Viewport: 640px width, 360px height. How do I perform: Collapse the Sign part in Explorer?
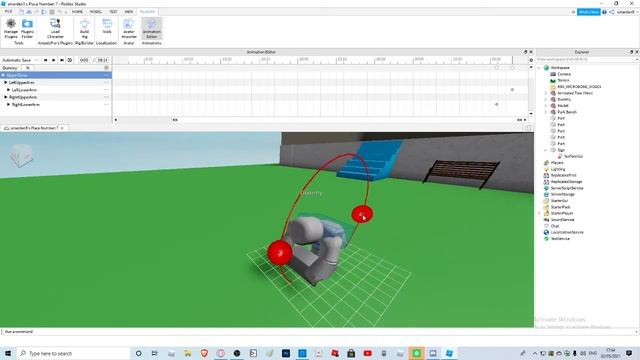[546, 150]
